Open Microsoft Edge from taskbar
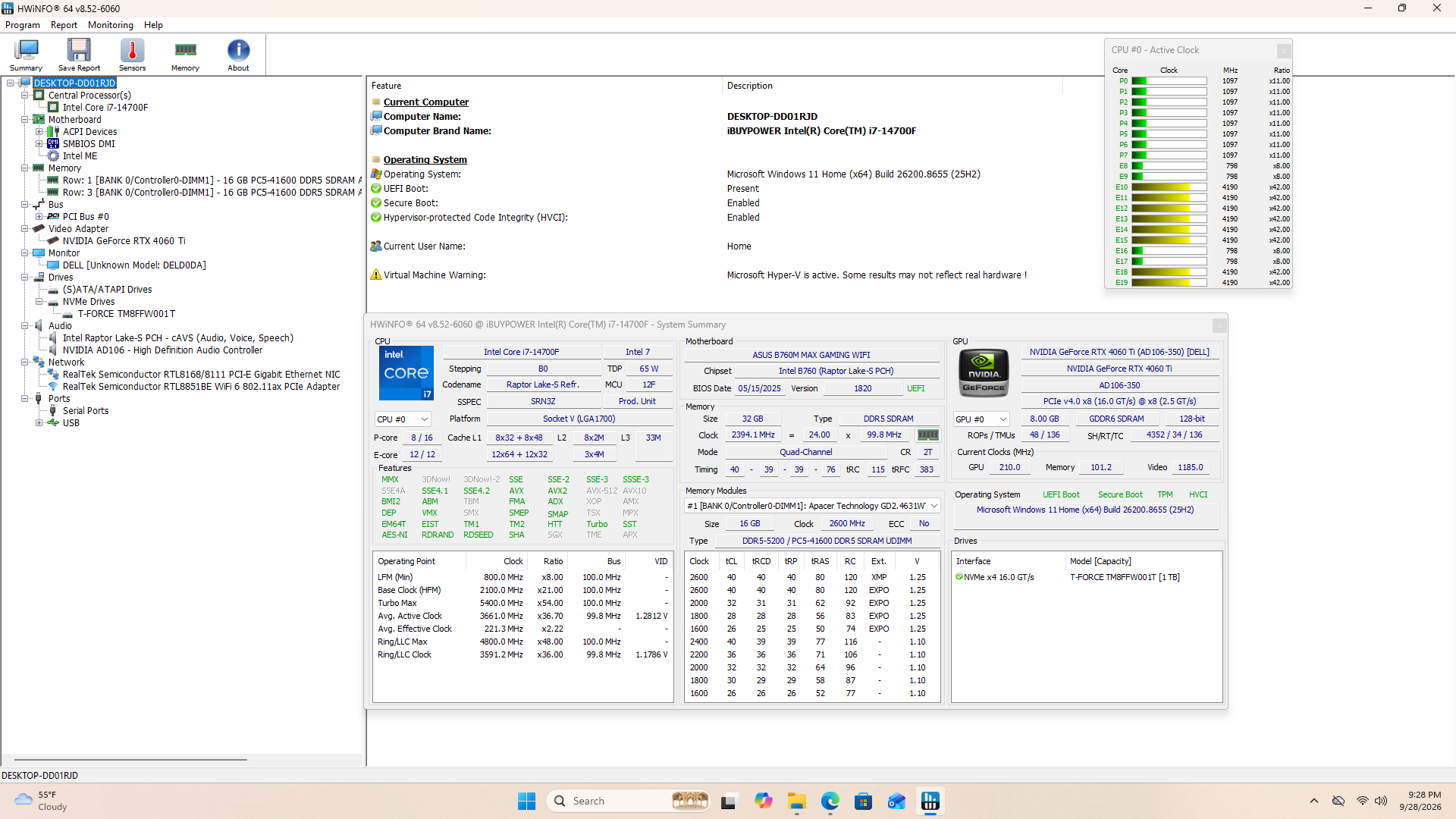1456x819 pixels. click(x=830, y=801)
